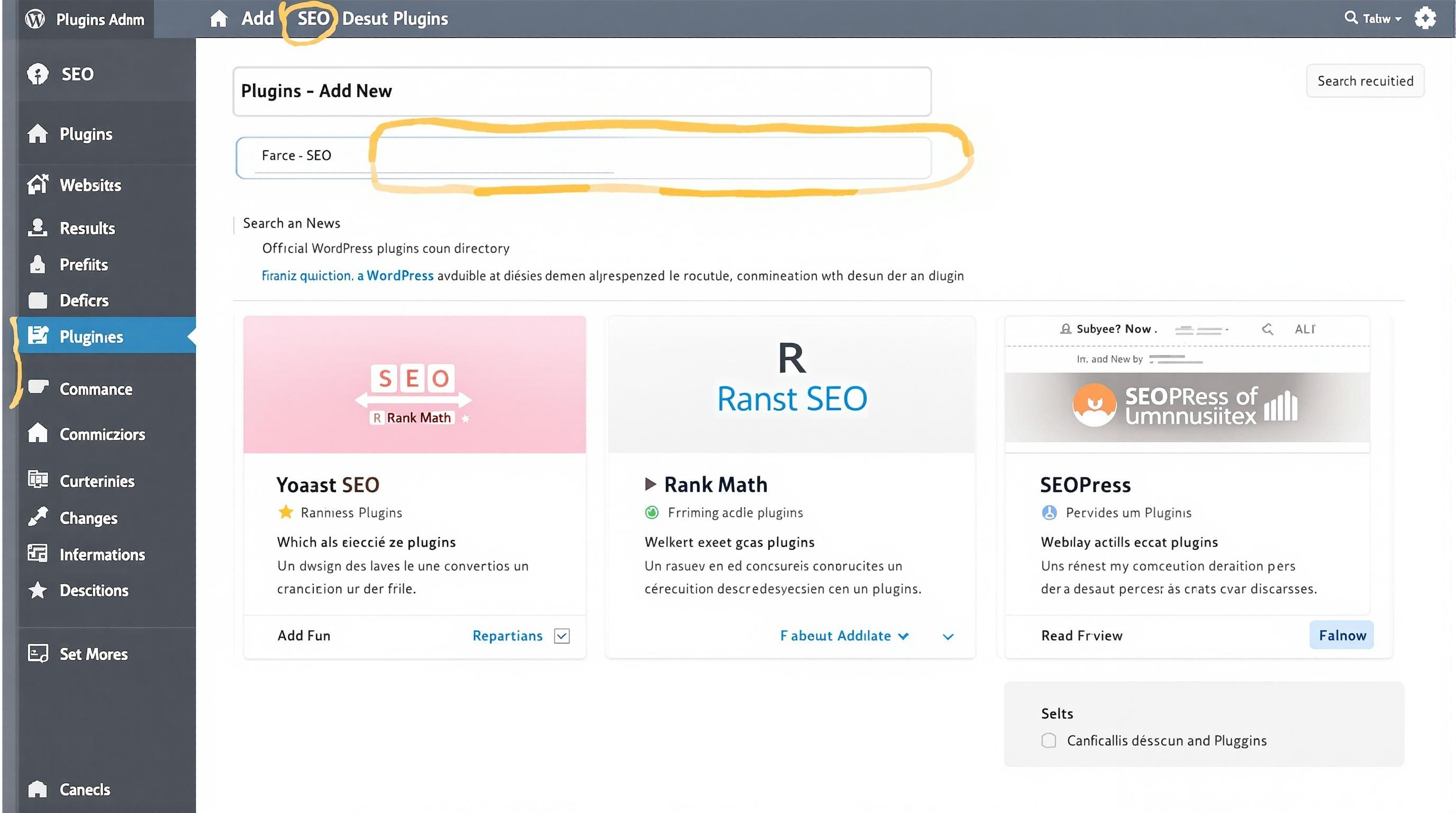Viewport: 1456px width, 813px height.
Task: Click the blue user badge under SEOPress
Action: (x=1049, y=513)
